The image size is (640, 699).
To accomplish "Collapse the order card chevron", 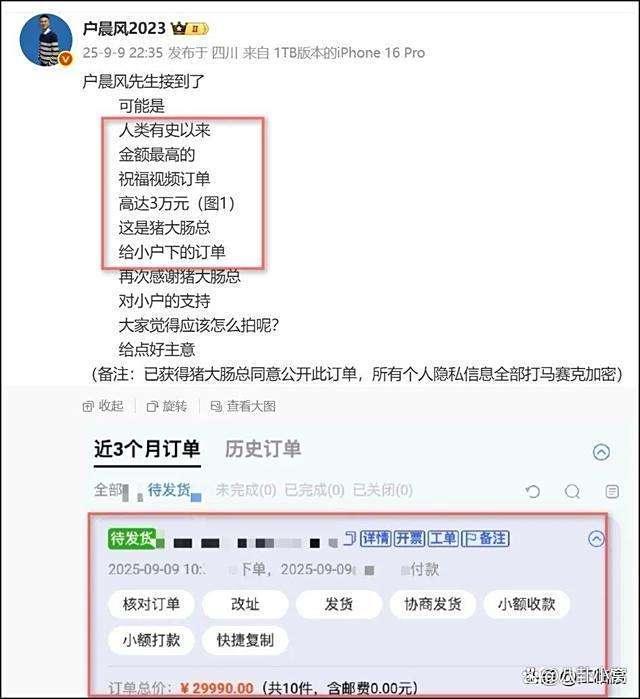I will 596,539.
